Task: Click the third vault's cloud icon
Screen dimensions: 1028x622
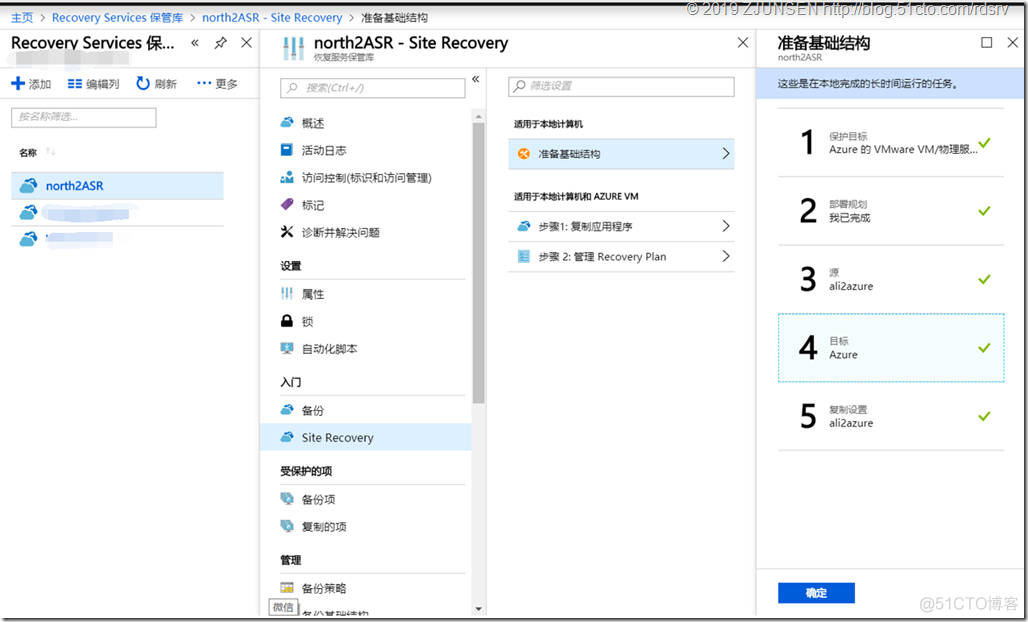Action: click(x=28, y=239)
